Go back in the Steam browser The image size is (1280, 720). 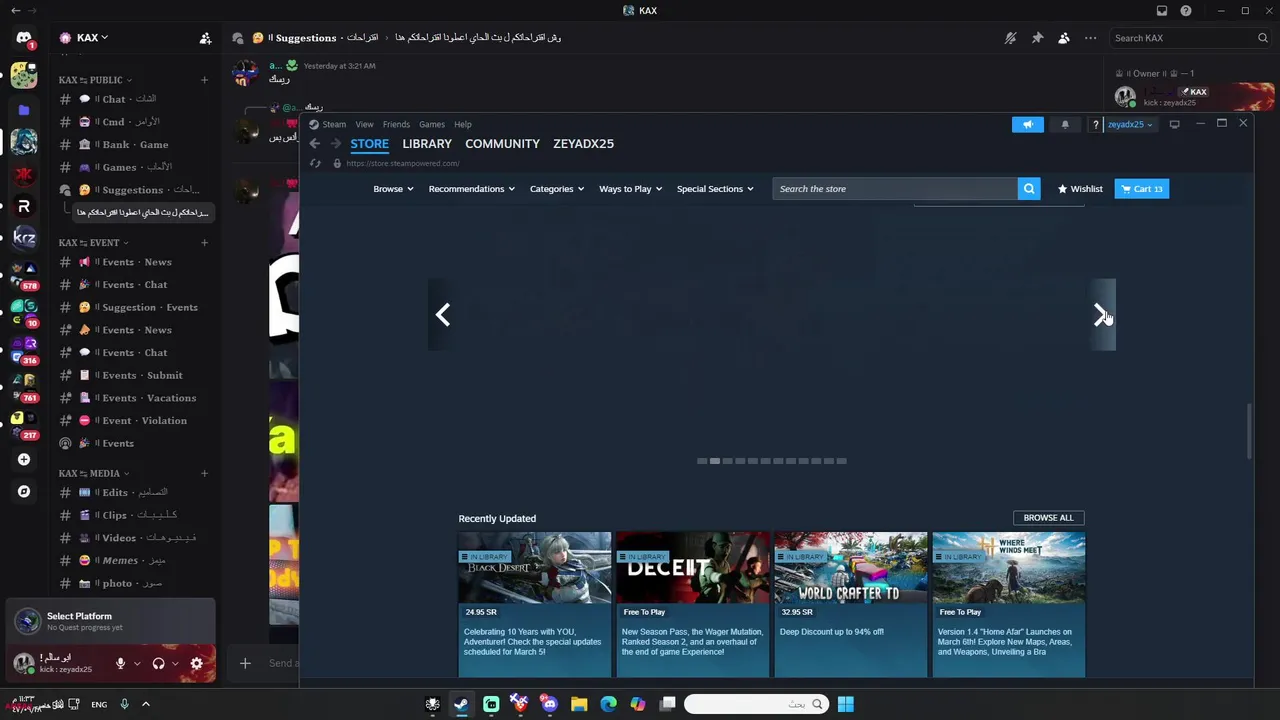coord(315,144)
